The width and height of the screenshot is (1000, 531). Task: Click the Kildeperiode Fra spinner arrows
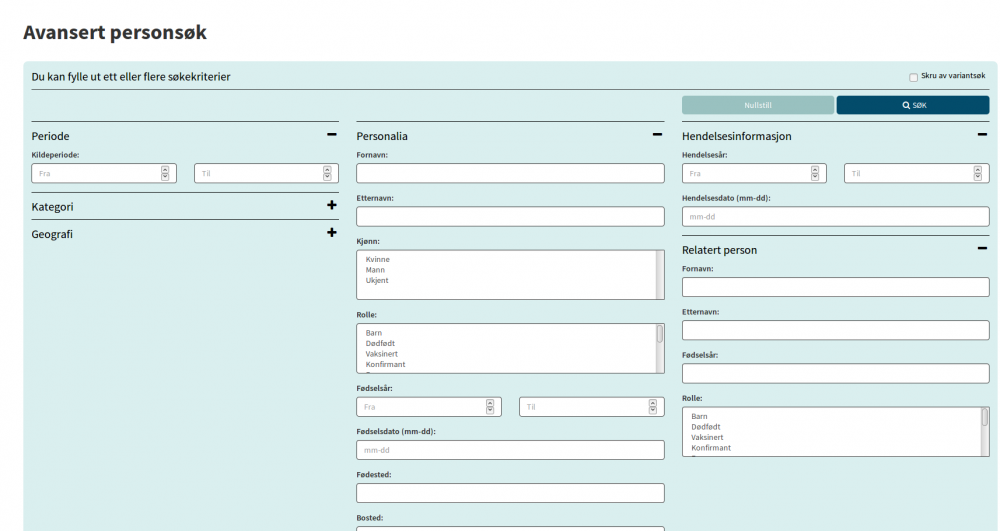coord(165,173)
